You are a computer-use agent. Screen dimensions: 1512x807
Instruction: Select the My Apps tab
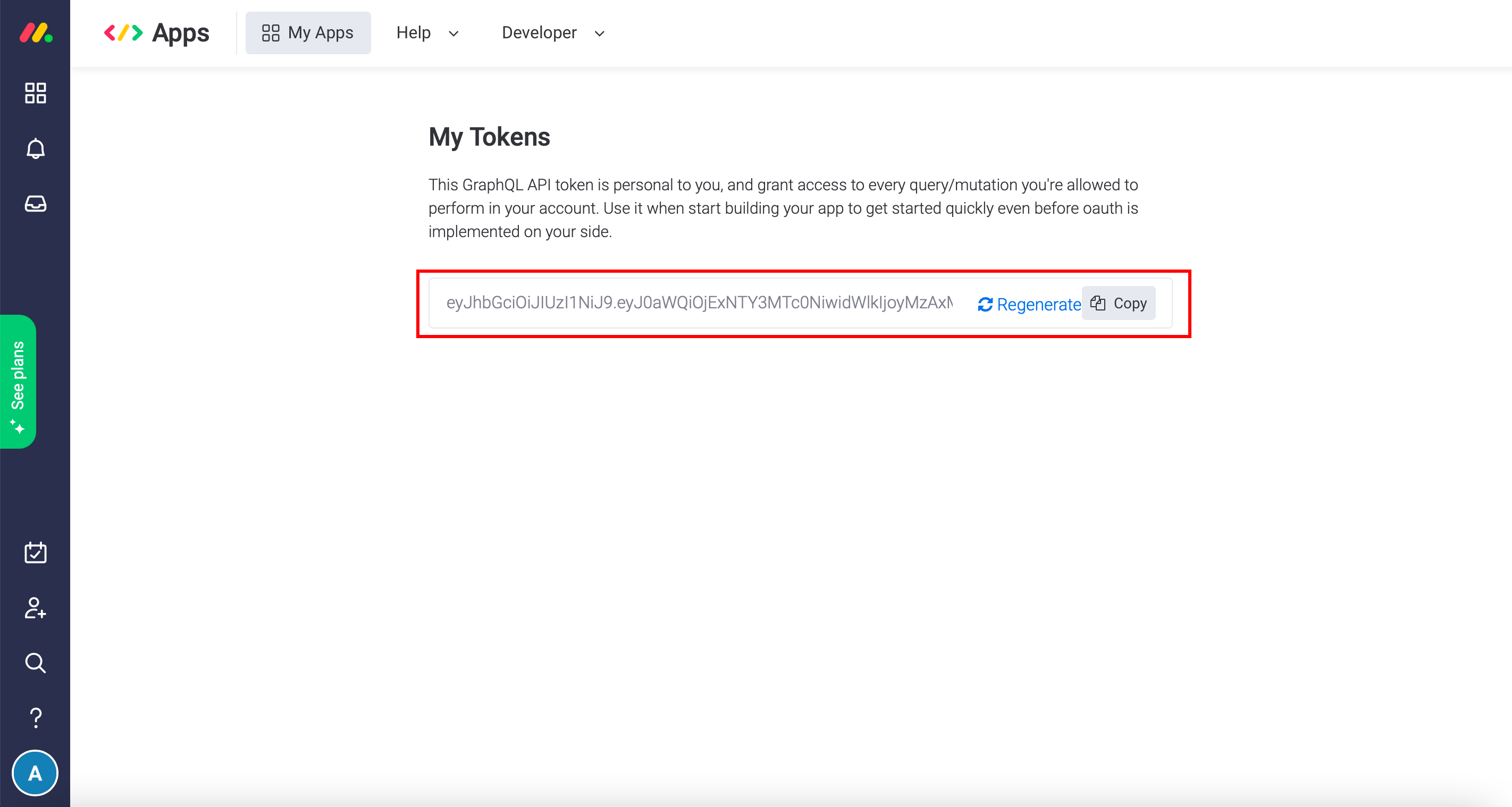pyautogui.click(x=308, y=33)
